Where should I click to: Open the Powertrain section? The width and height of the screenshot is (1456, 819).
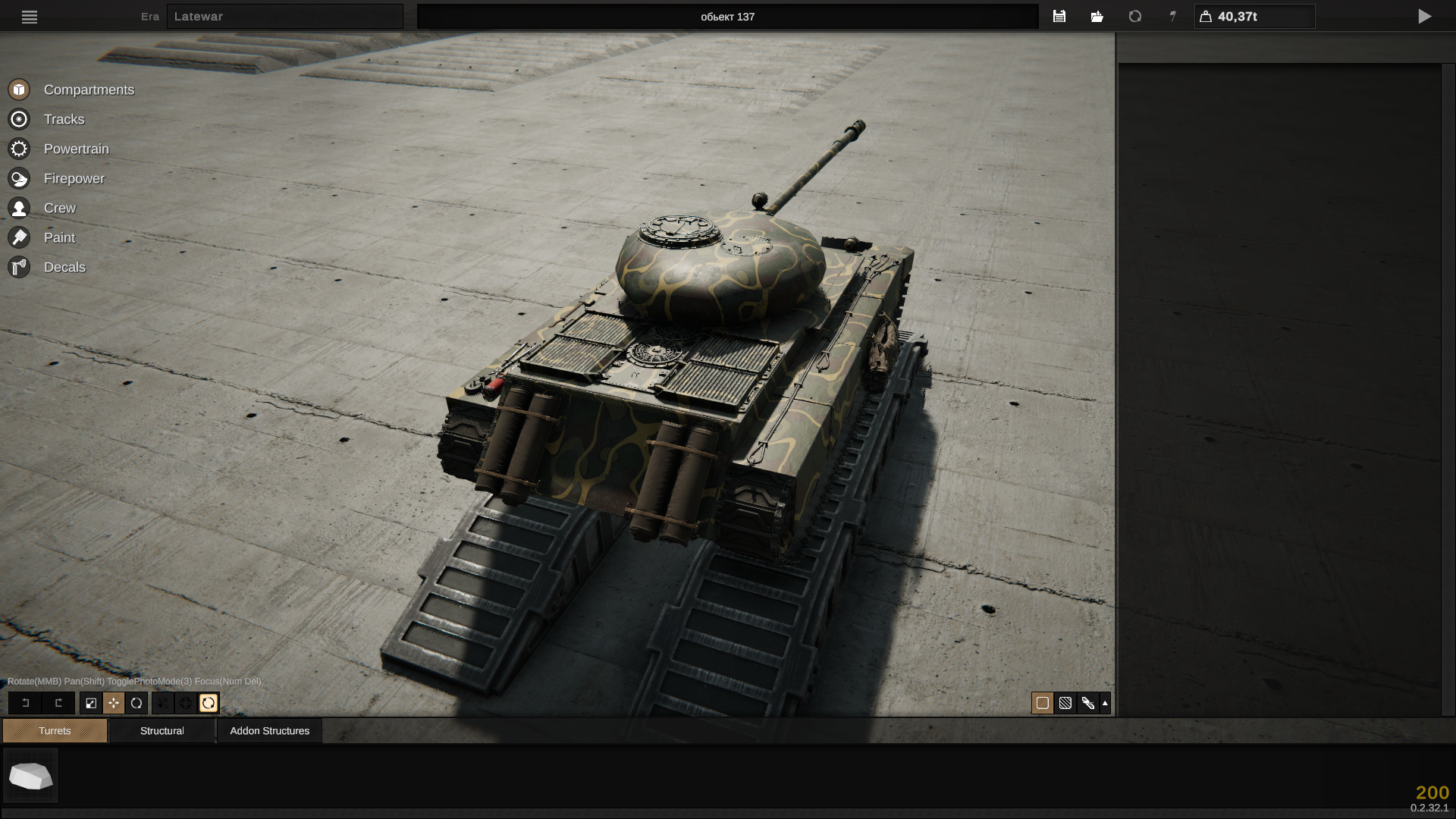tap(76, 149)
